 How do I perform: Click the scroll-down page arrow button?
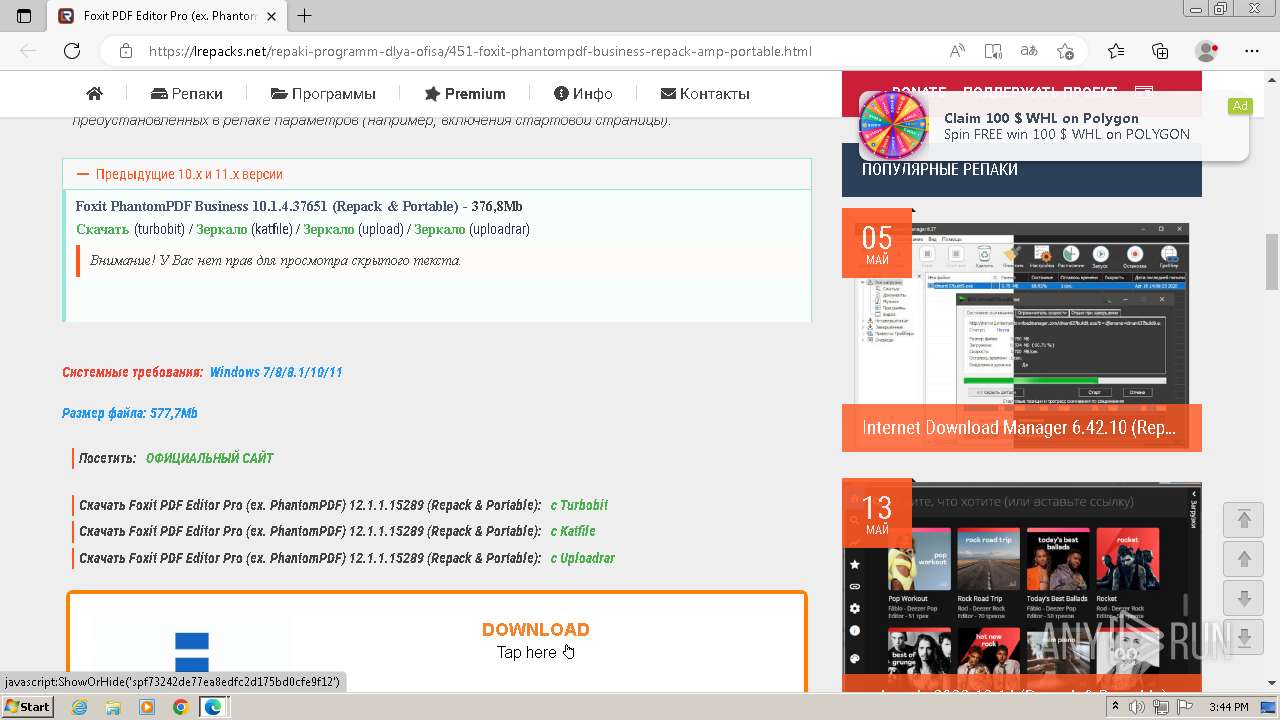point(1244,599)
